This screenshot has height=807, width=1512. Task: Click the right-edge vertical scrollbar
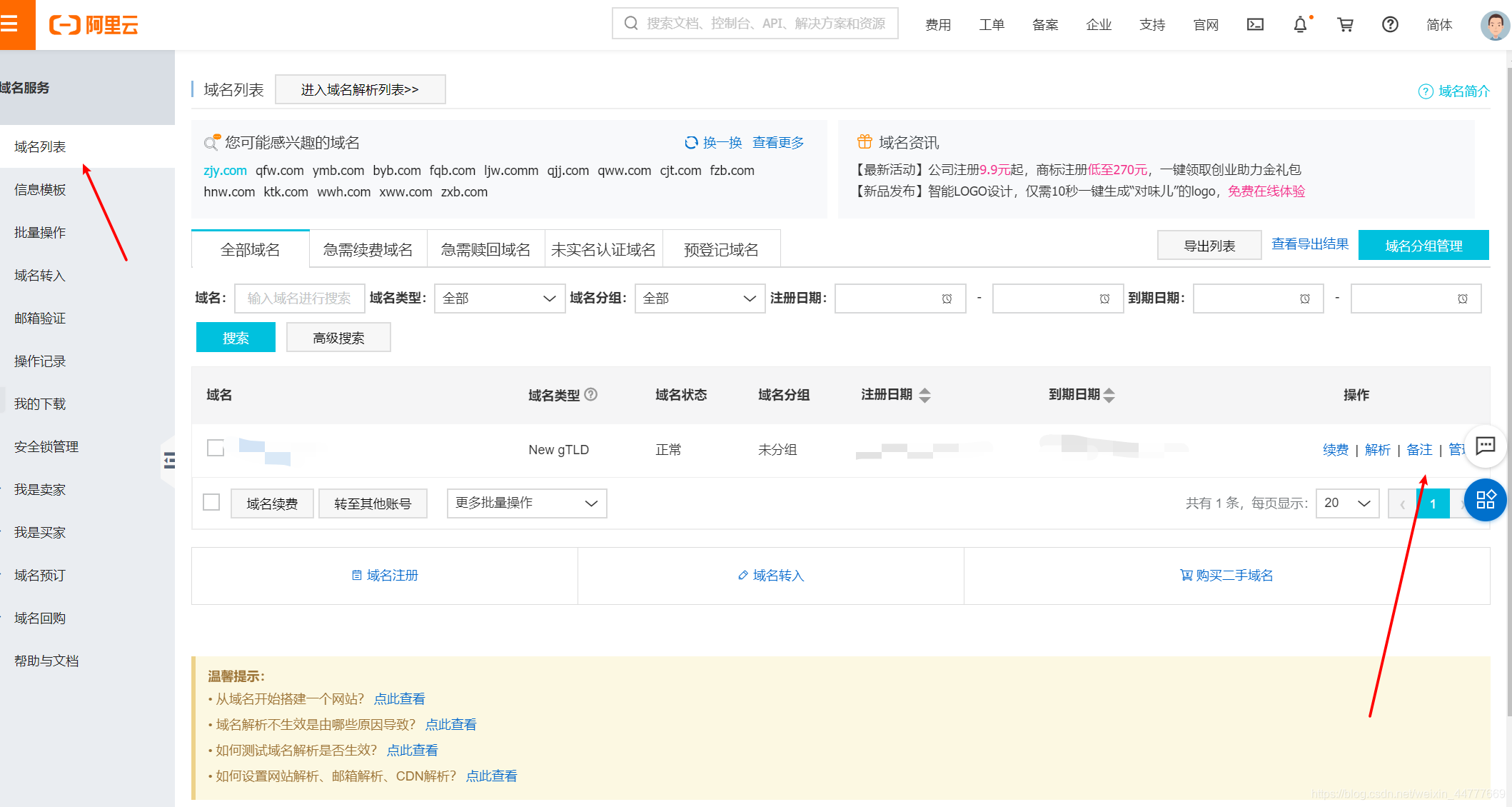pyautogui.click(x=1508, y=393)
